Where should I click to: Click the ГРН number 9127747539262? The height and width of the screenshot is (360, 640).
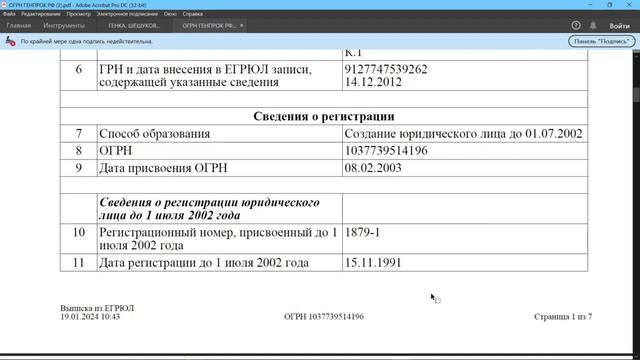[386, 69]
